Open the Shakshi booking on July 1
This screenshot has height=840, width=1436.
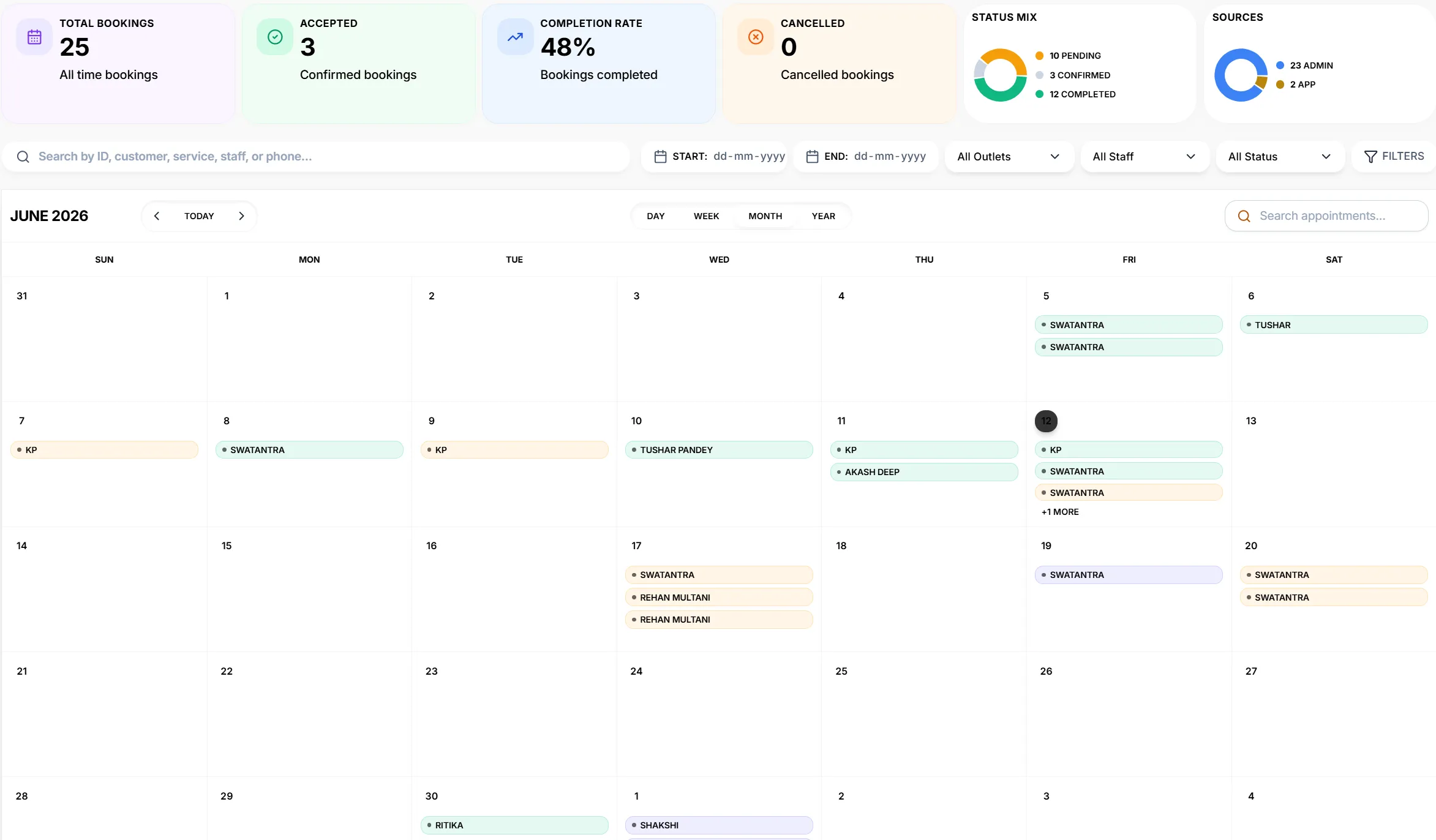tap(719, 825)
